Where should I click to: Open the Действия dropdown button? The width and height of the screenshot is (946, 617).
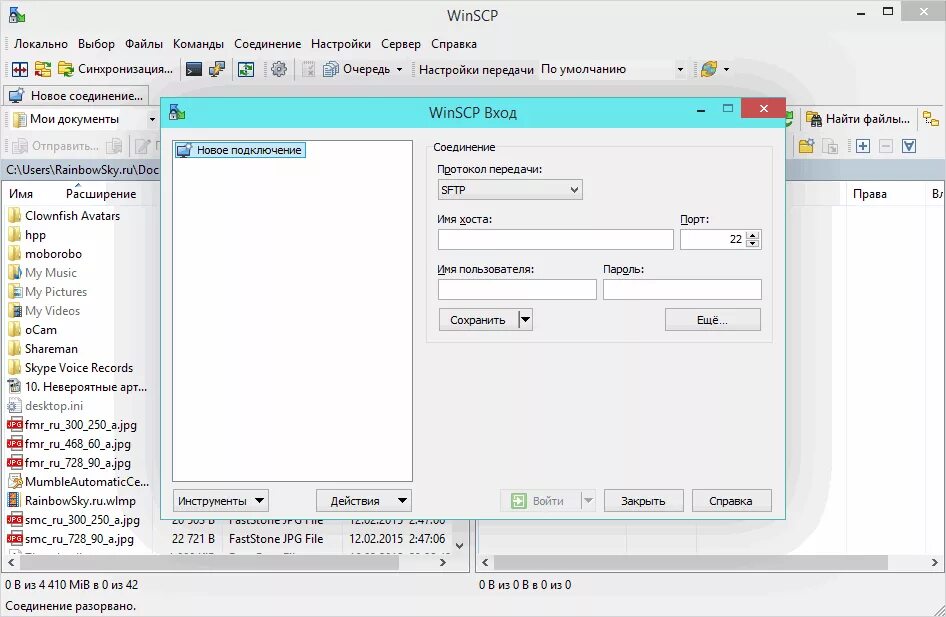(x=364, y=501)
